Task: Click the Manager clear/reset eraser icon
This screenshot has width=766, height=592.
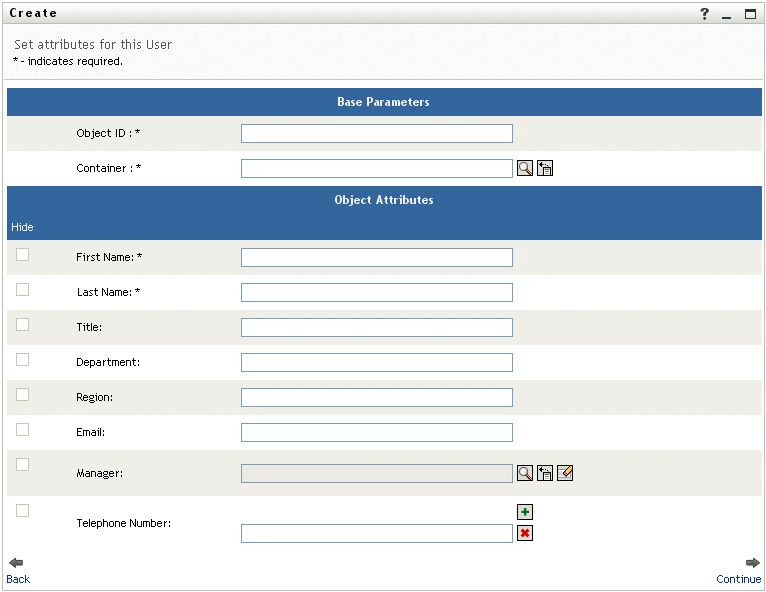Action: click(x=565, y=473)
